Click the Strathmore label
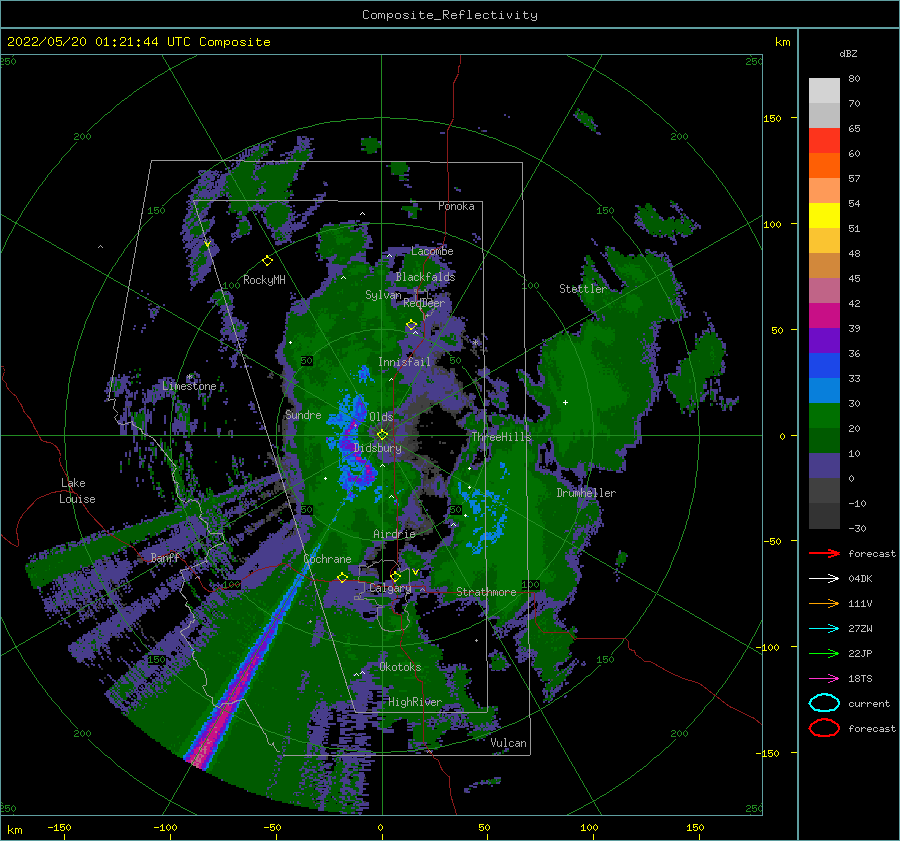Screen dimensions: 900x841 pos(486,592)
